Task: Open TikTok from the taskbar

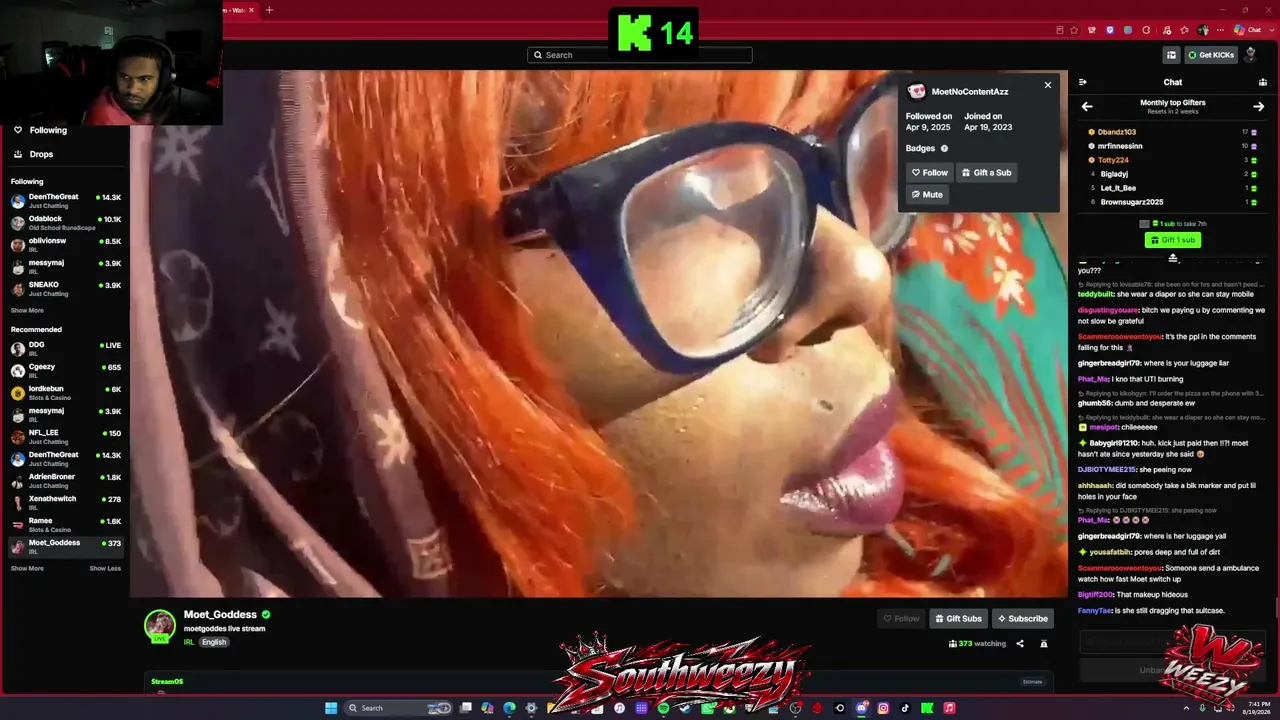Action: pos(905,708)
